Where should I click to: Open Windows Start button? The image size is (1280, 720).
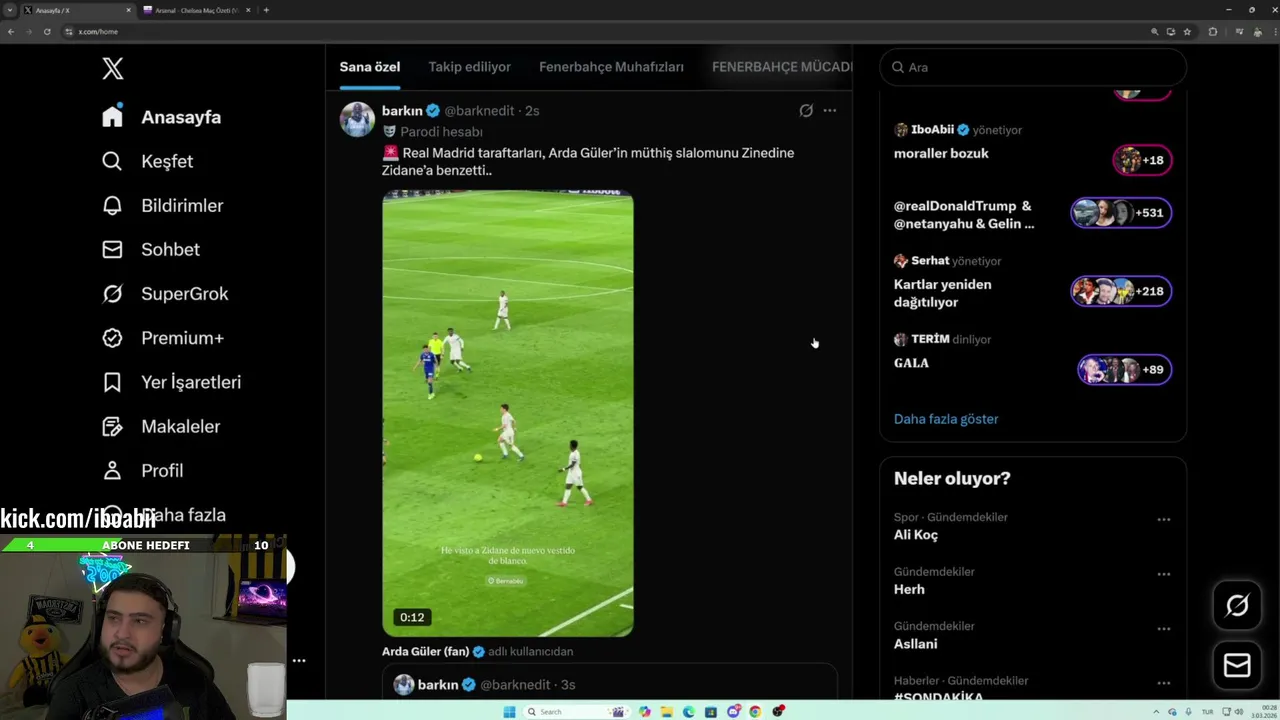click(509, 711)
